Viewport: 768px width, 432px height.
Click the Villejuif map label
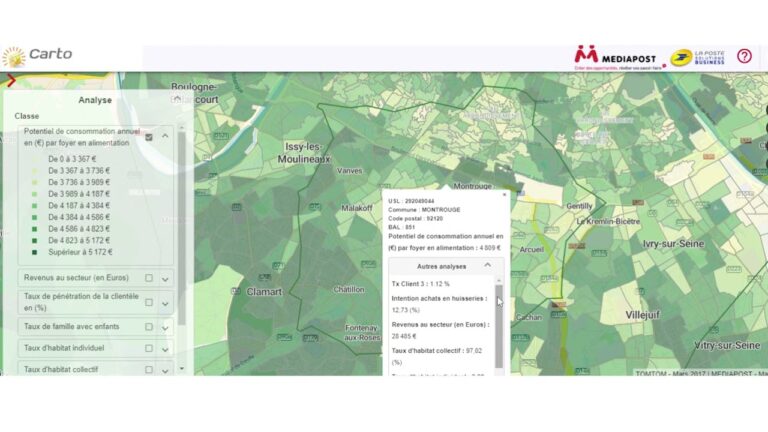point(642,315)
